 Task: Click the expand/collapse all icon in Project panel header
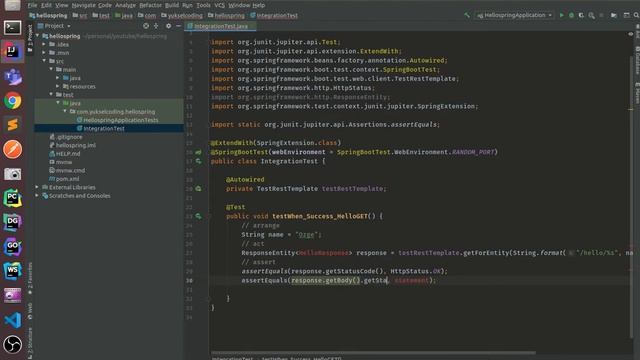coord(156,26)
